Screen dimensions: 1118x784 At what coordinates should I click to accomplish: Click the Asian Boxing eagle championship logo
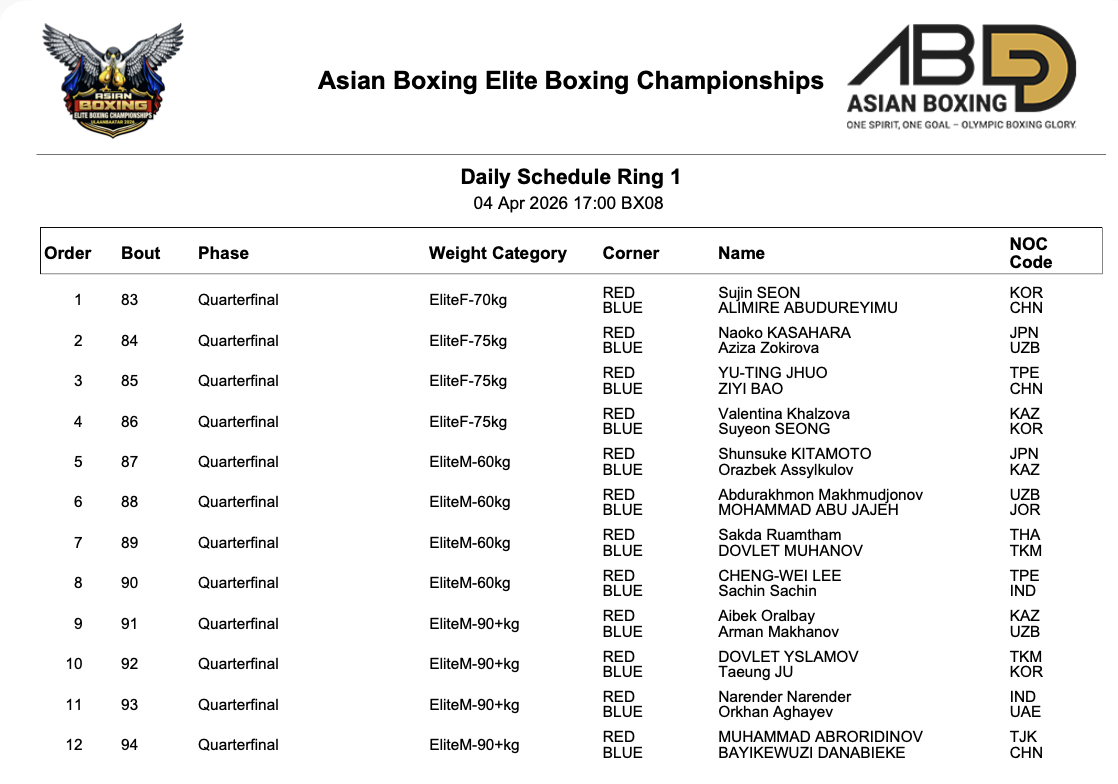point(111,79)
